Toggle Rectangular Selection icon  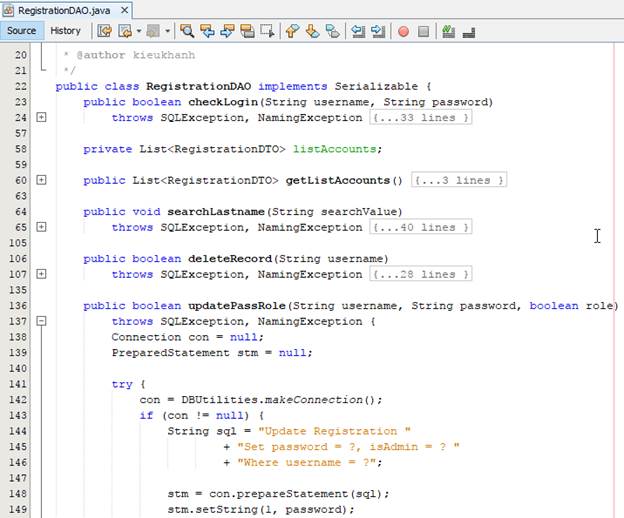[267, 31]
